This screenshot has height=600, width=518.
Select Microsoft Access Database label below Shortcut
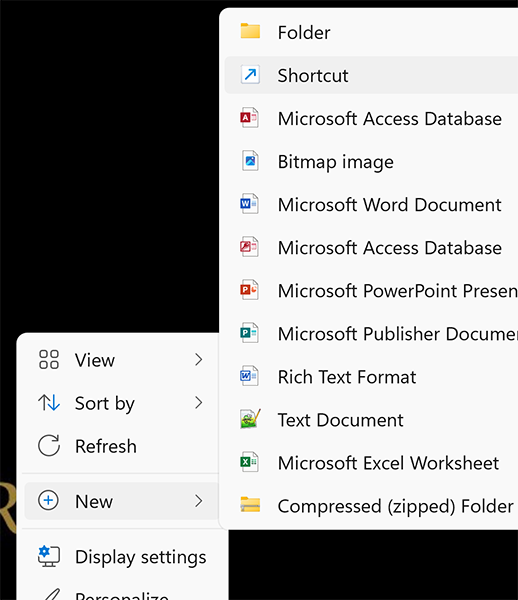pos(390,118)
